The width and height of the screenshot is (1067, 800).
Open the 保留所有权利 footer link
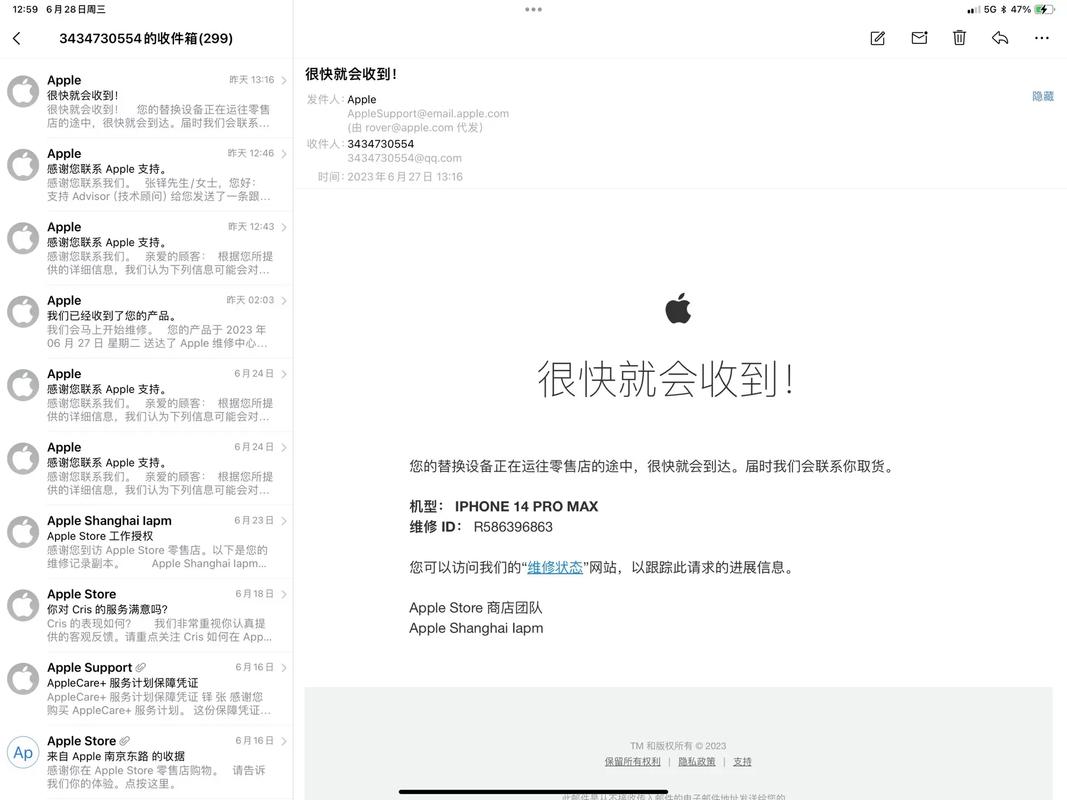pos(632,761)
